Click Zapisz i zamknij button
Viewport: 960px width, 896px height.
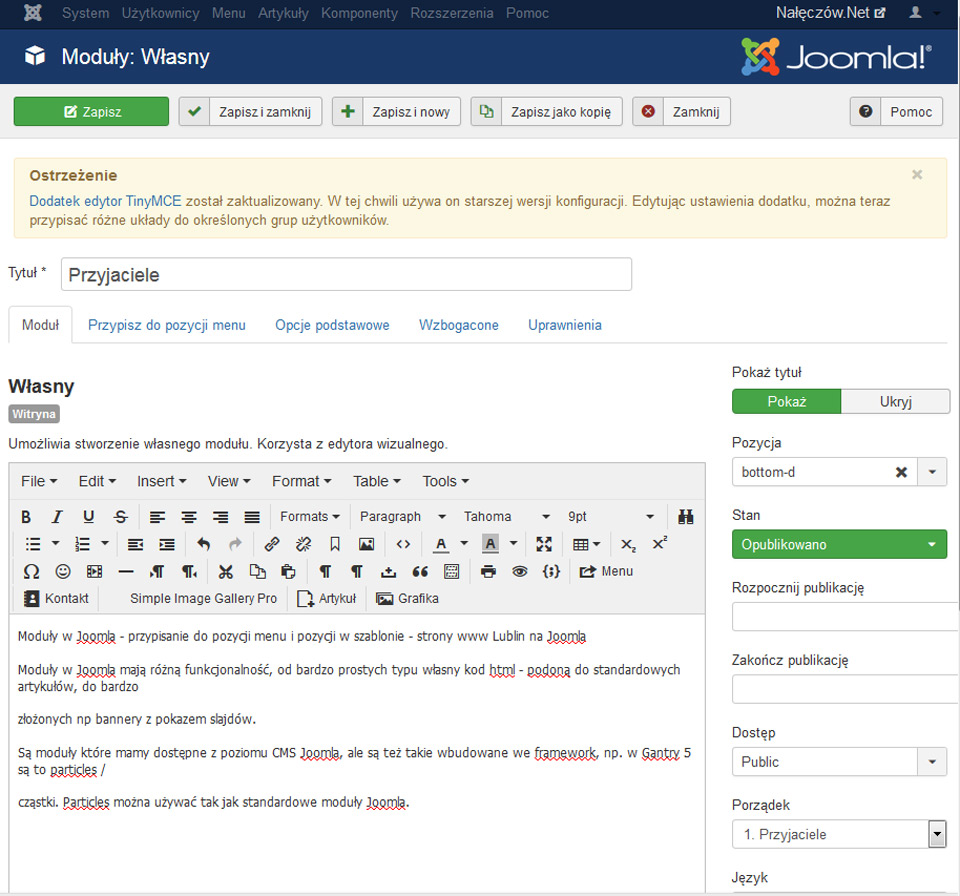(x=250, y=111)
